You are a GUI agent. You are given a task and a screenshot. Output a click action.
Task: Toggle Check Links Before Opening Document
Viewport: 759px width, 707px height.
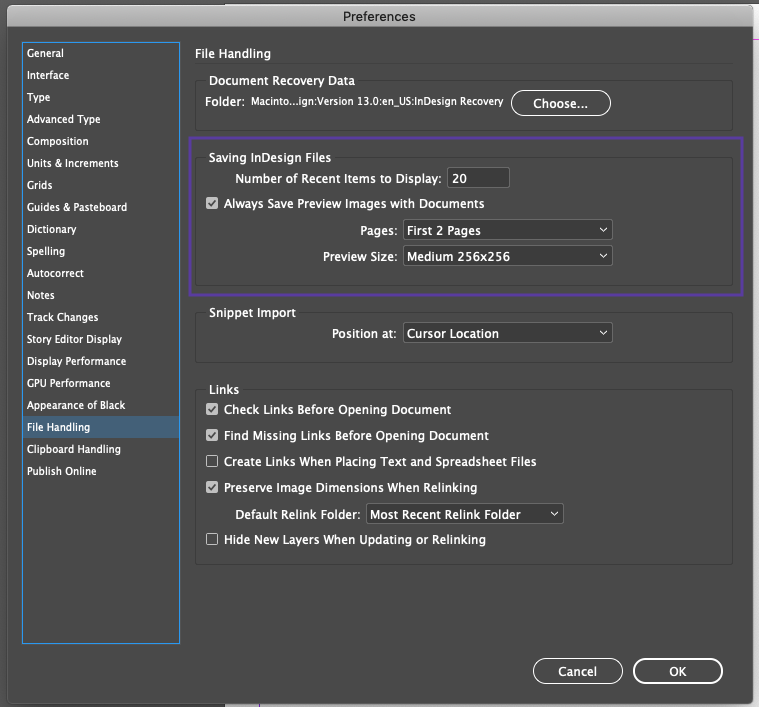tap(212, 410)
